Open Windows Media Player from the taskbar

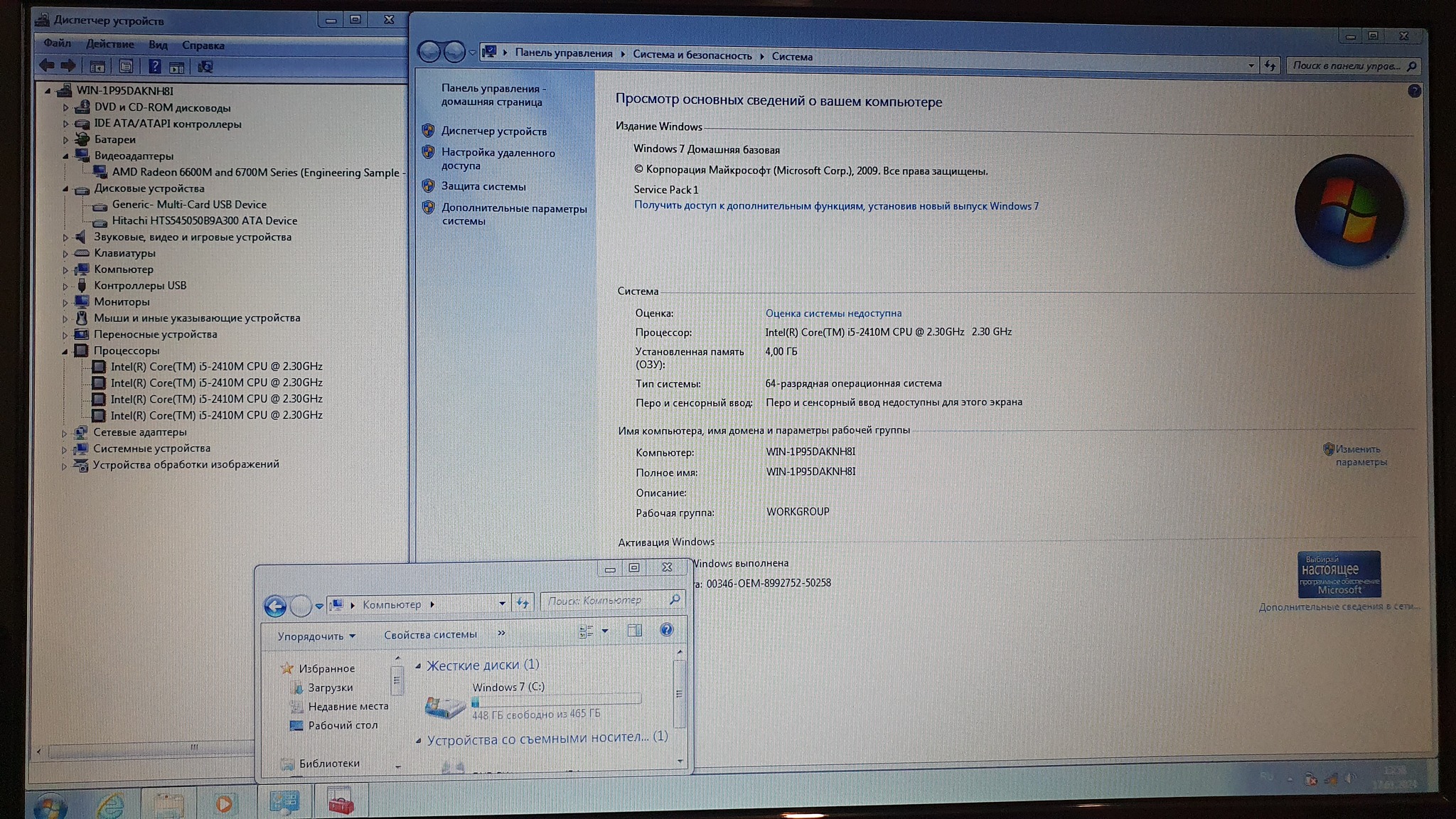[x=223, y=804]
